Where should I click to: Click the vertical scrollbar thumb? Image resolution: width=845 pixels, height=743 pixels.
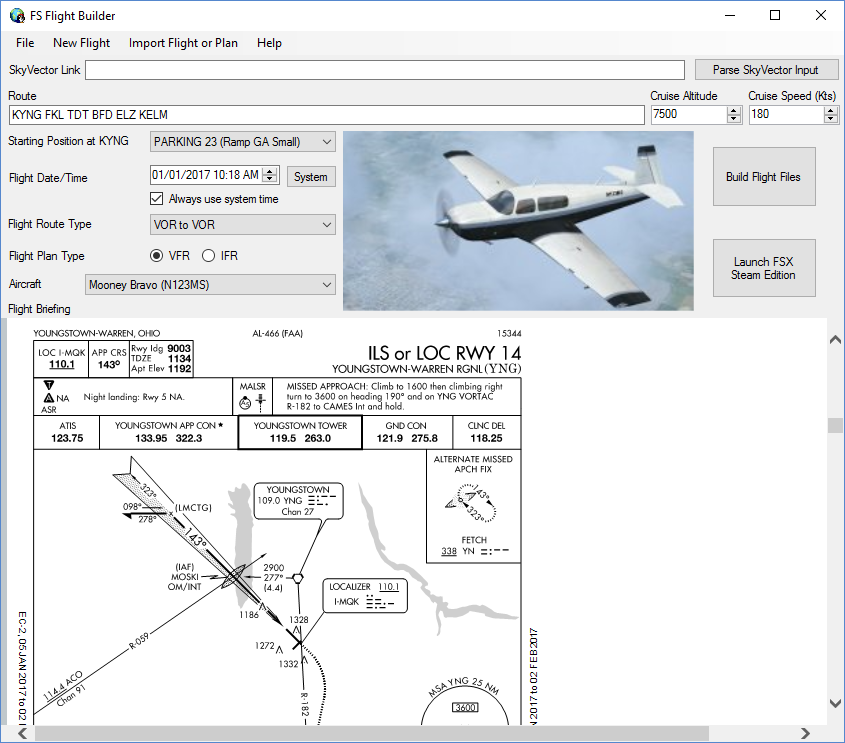tap(835, 425)
